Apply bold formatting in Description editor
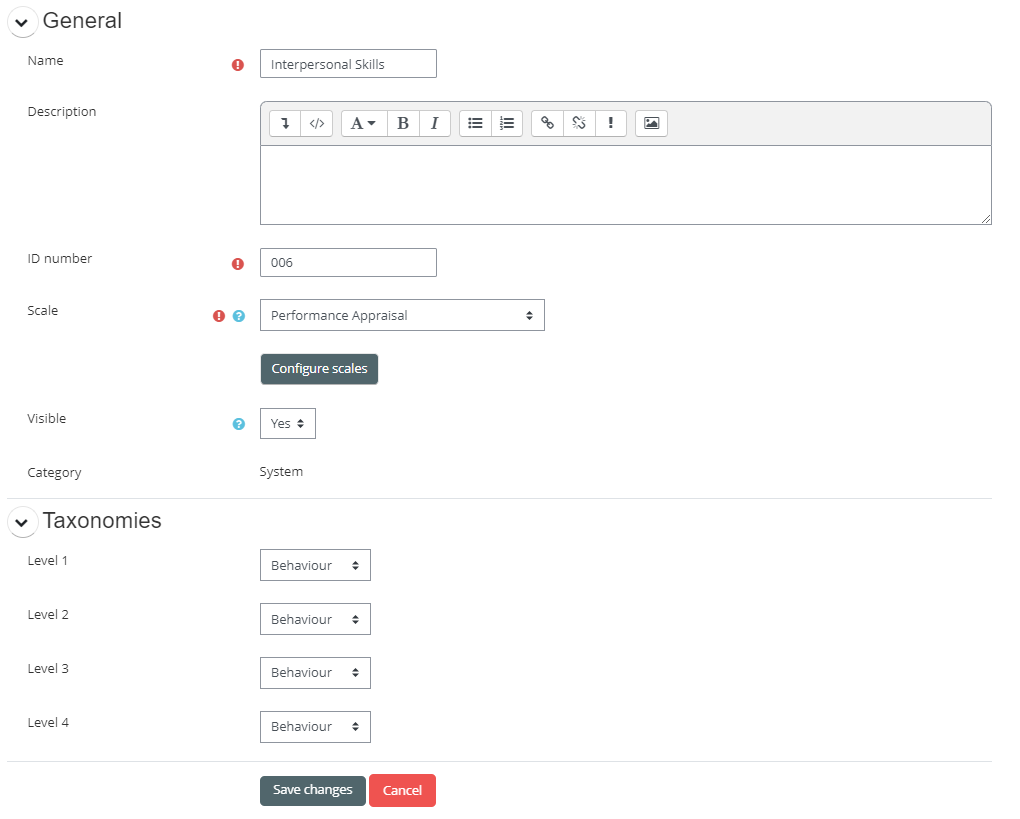This screenshot has width=1020, height=819. point(403,123)
